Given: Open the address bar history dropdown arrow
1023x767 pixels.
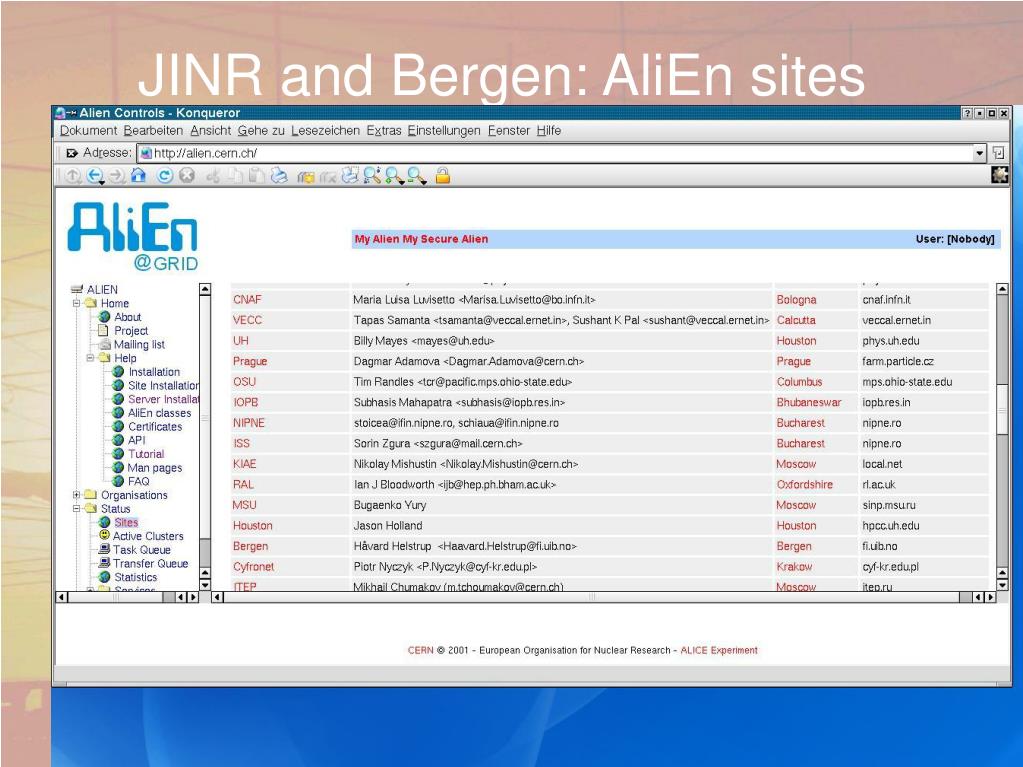Looking at the screenshot, I should (x=979, y=153).
